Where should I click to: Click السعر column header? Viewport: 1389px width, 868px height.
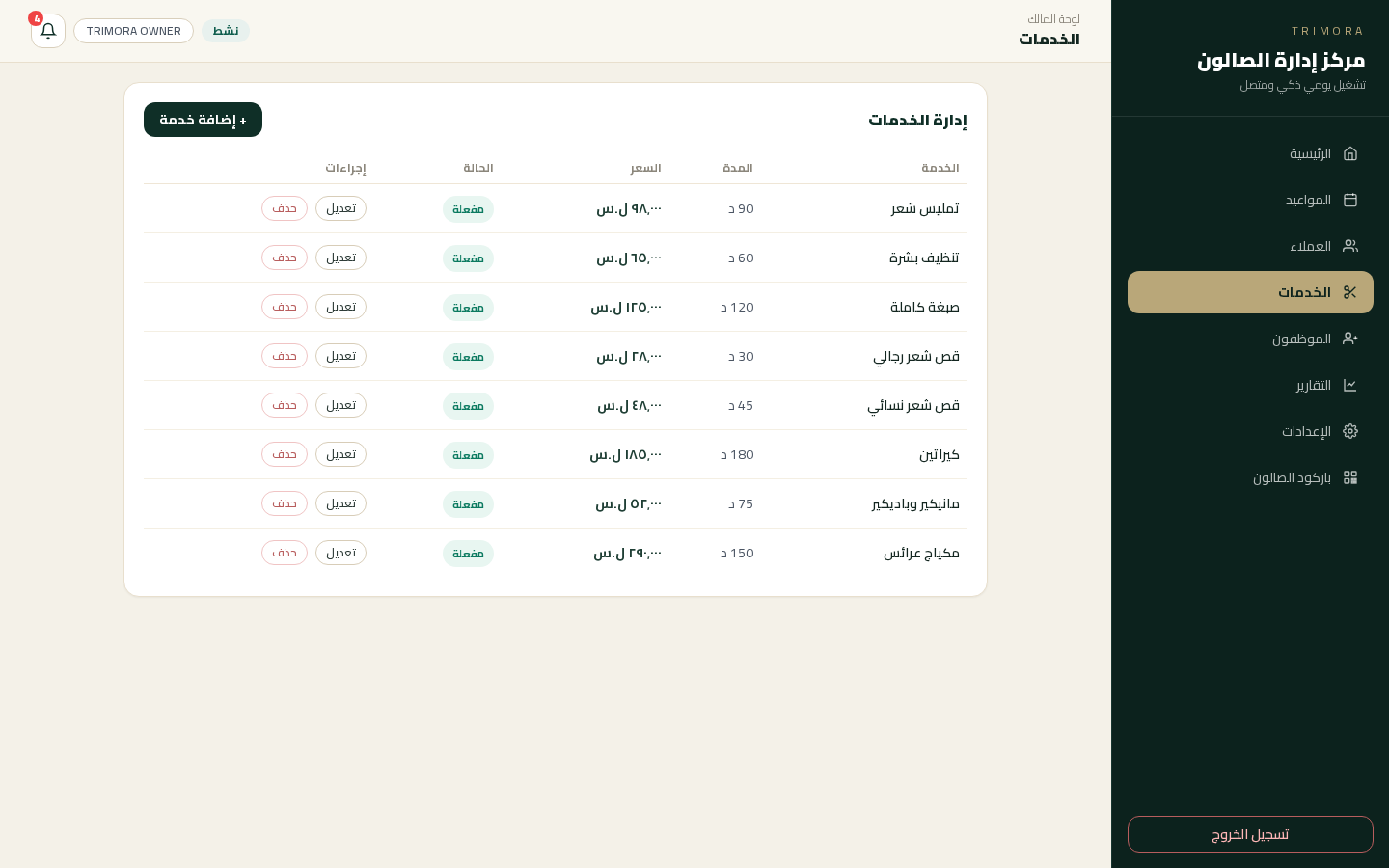[645, 168]
